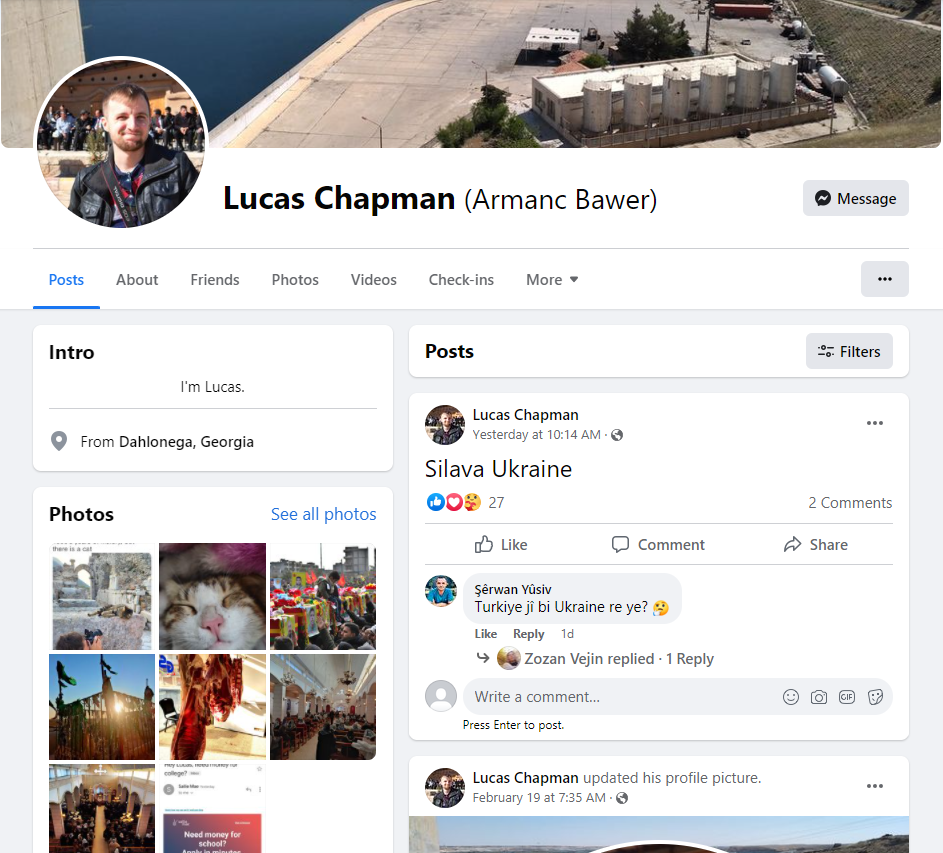
Task: Open three-dot menu on Silava Ukraine post
Action: point(874,423)
